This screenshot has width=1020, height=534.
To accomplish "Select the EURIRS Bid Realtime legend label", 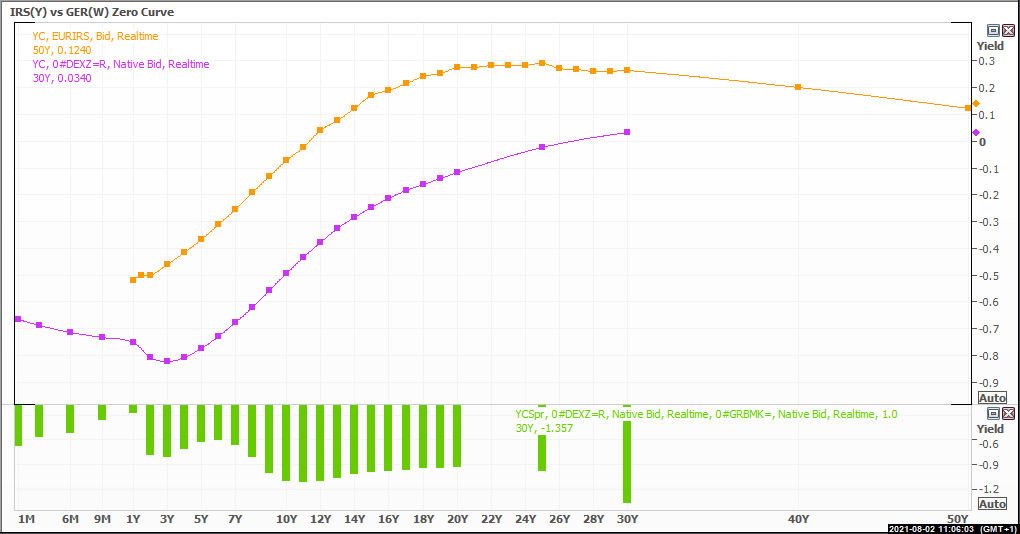I will (95, 36).
